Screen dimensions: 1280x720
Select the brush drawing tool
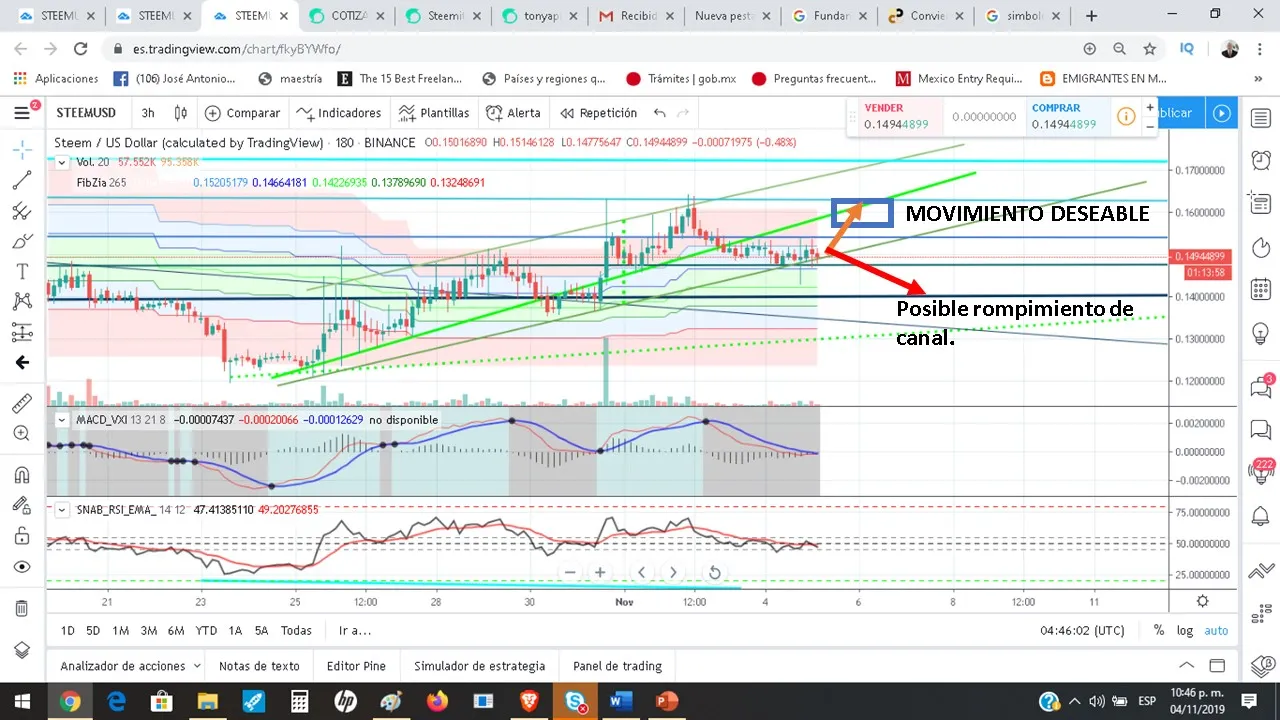click(x=22, y=241)
